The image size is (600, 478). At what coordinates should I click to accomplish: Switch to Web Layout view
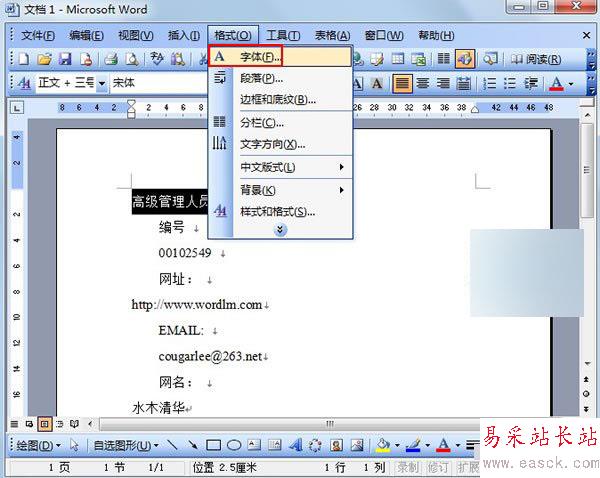(29, 424)
